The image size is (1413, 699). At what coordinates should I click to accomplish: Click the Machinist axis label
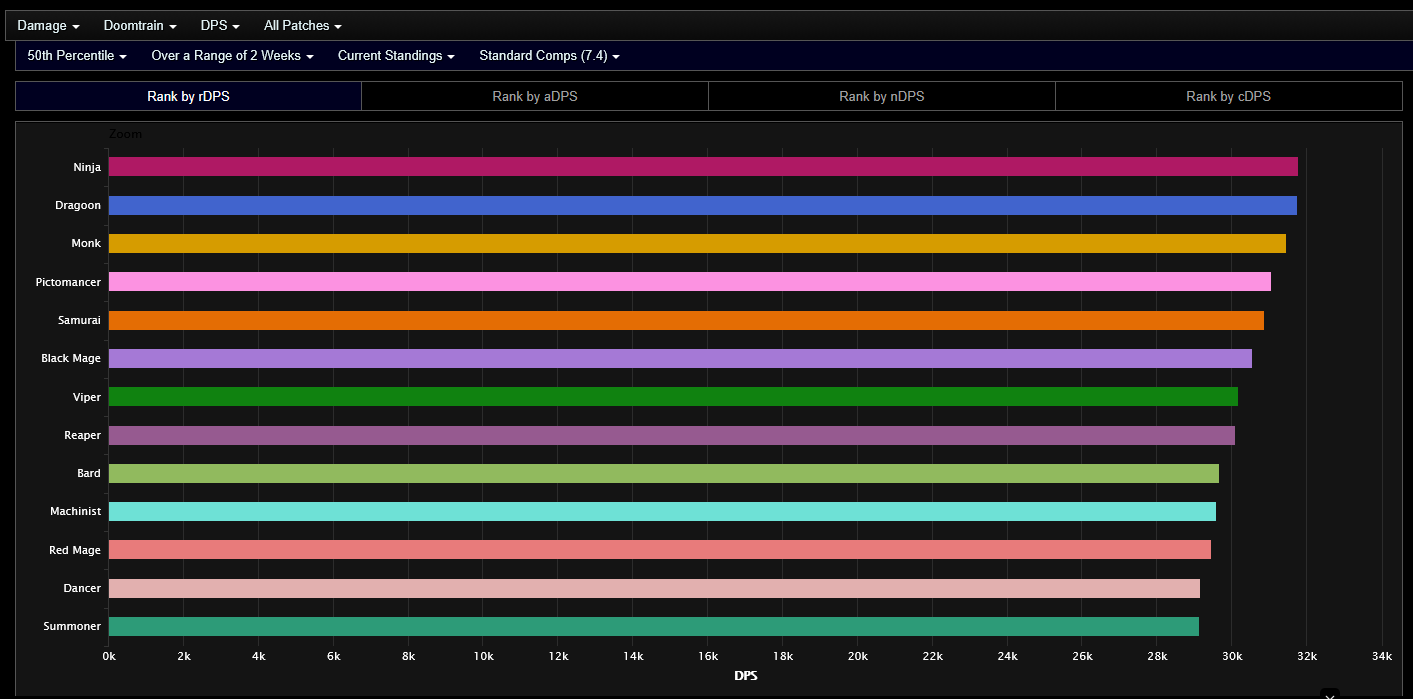click(x=76, y=511)
